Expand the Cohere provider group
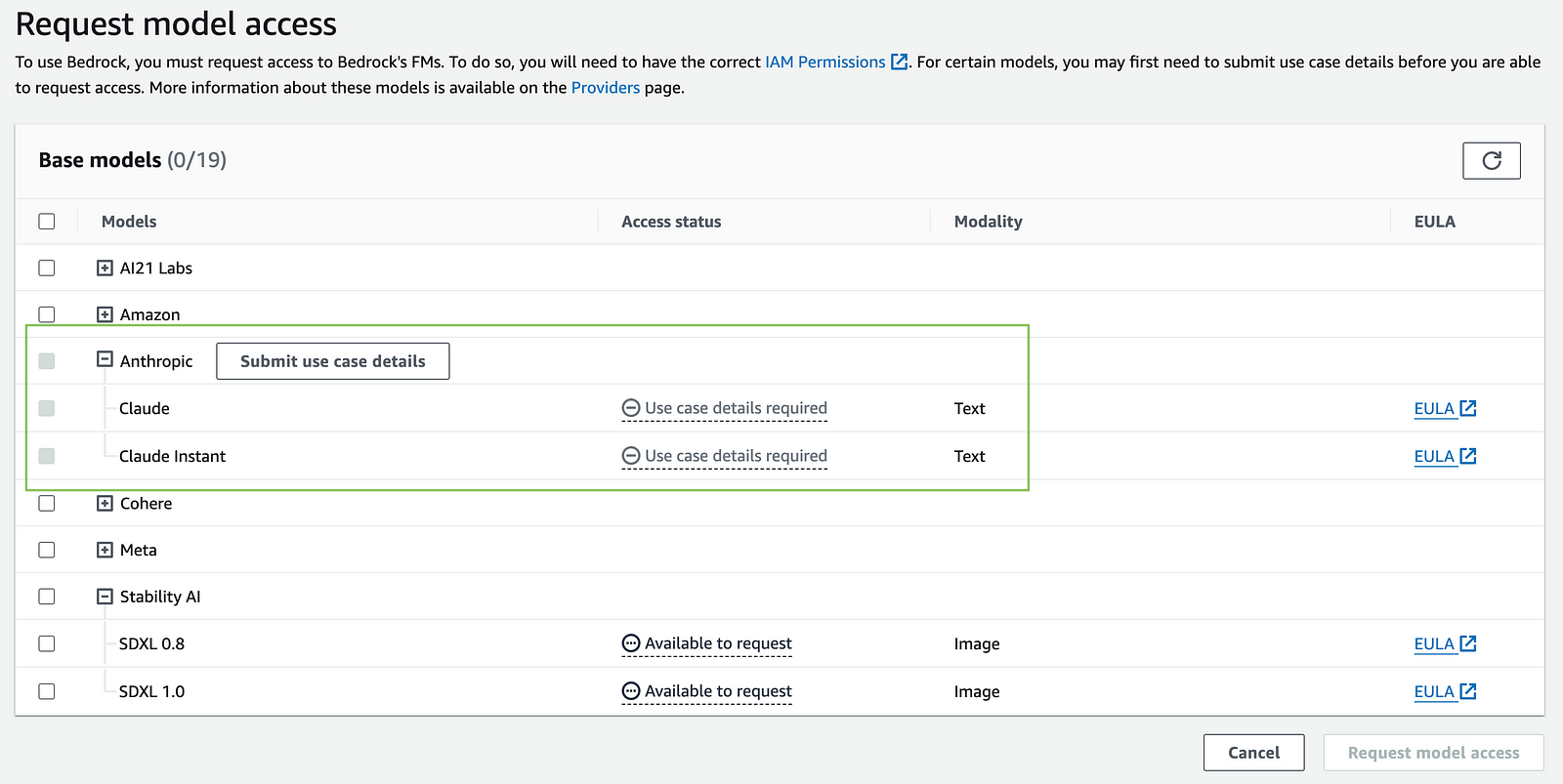The width and height of the screenshot is (1563, 784). [105, 503]
